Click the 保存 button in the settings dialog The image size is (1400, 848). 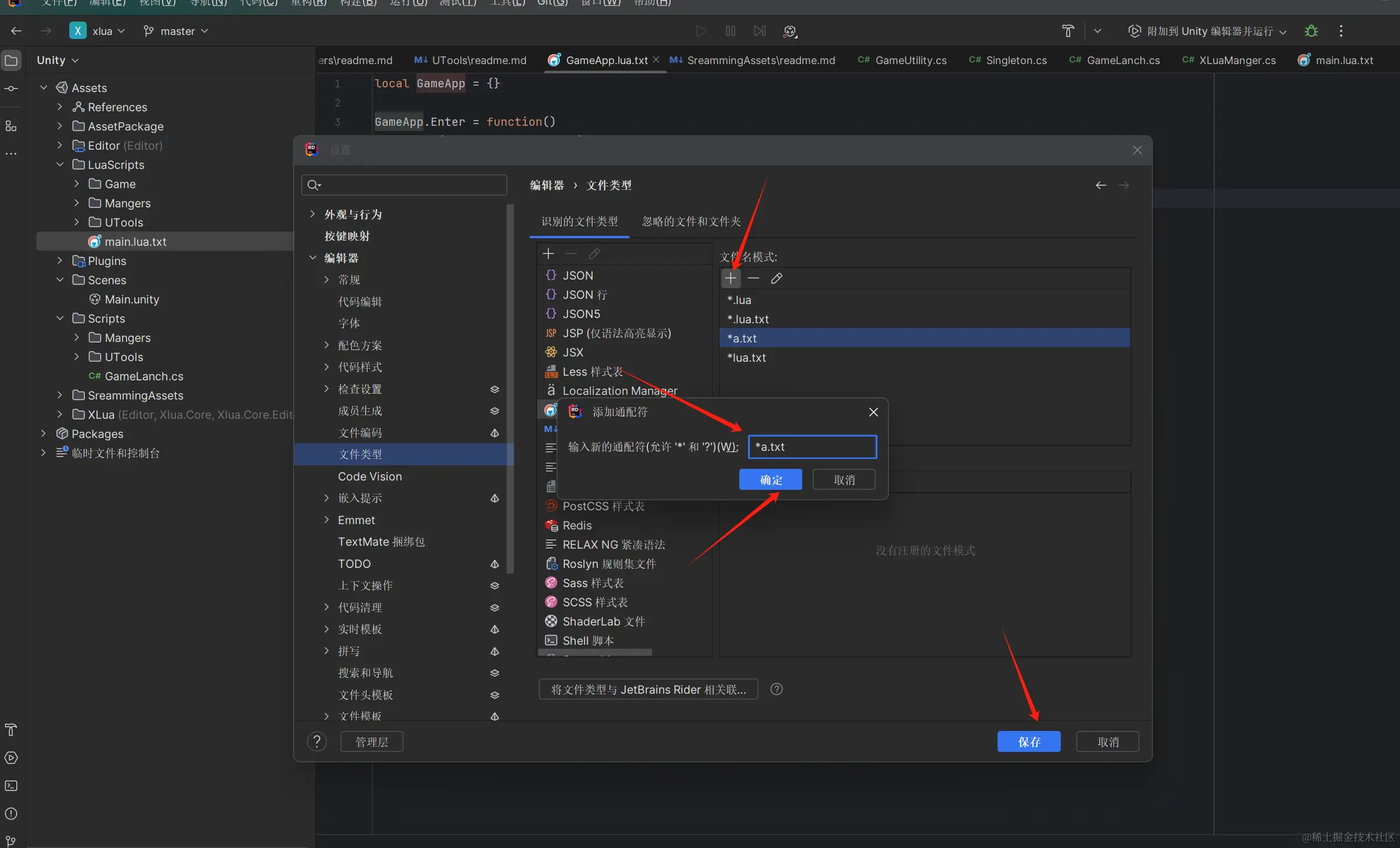click(1028, 741)
